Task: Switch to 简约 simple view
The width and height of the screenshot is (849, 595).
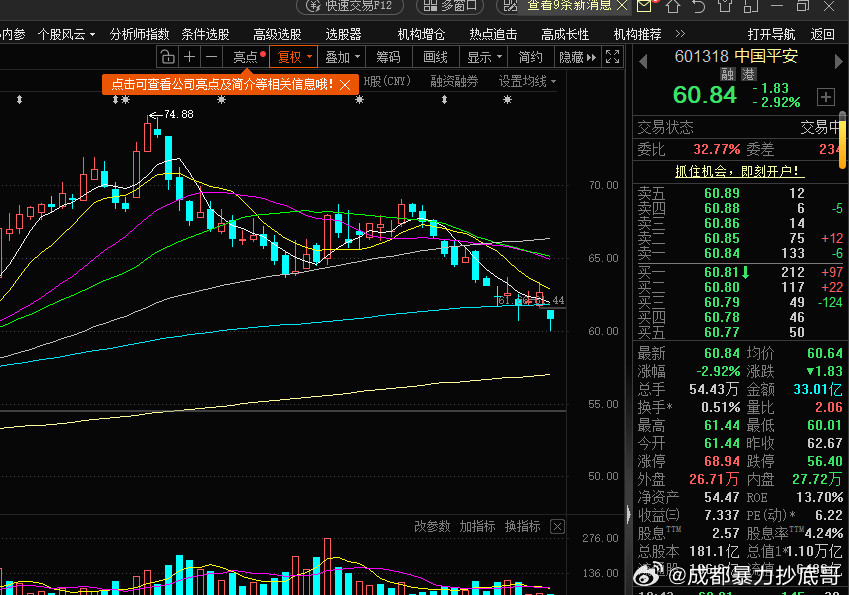Action: [x=530, y=57]
